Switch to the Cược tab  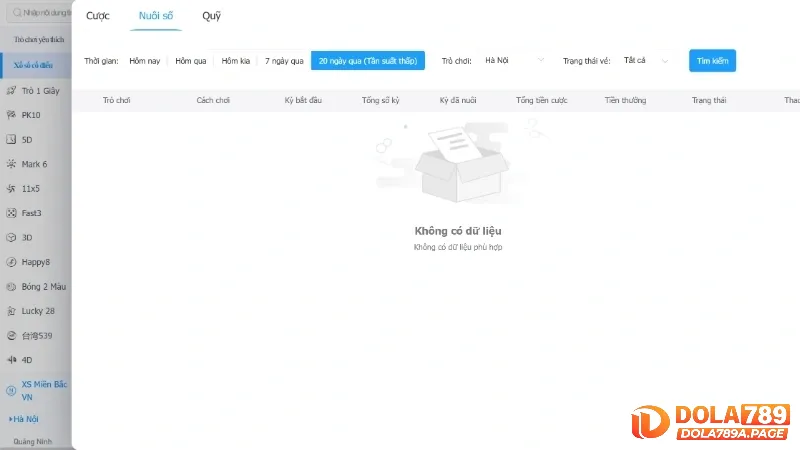(97, 16)
